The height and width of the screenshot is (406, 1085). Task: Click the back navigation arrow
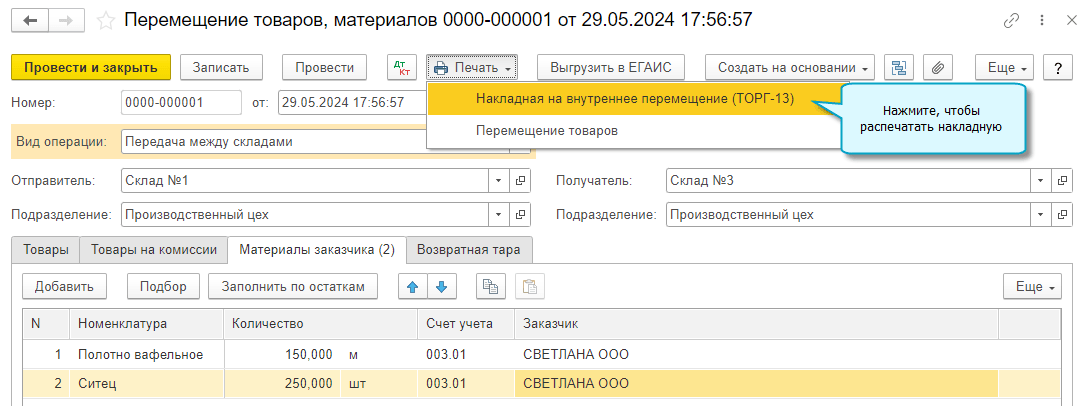click(31, 20)
